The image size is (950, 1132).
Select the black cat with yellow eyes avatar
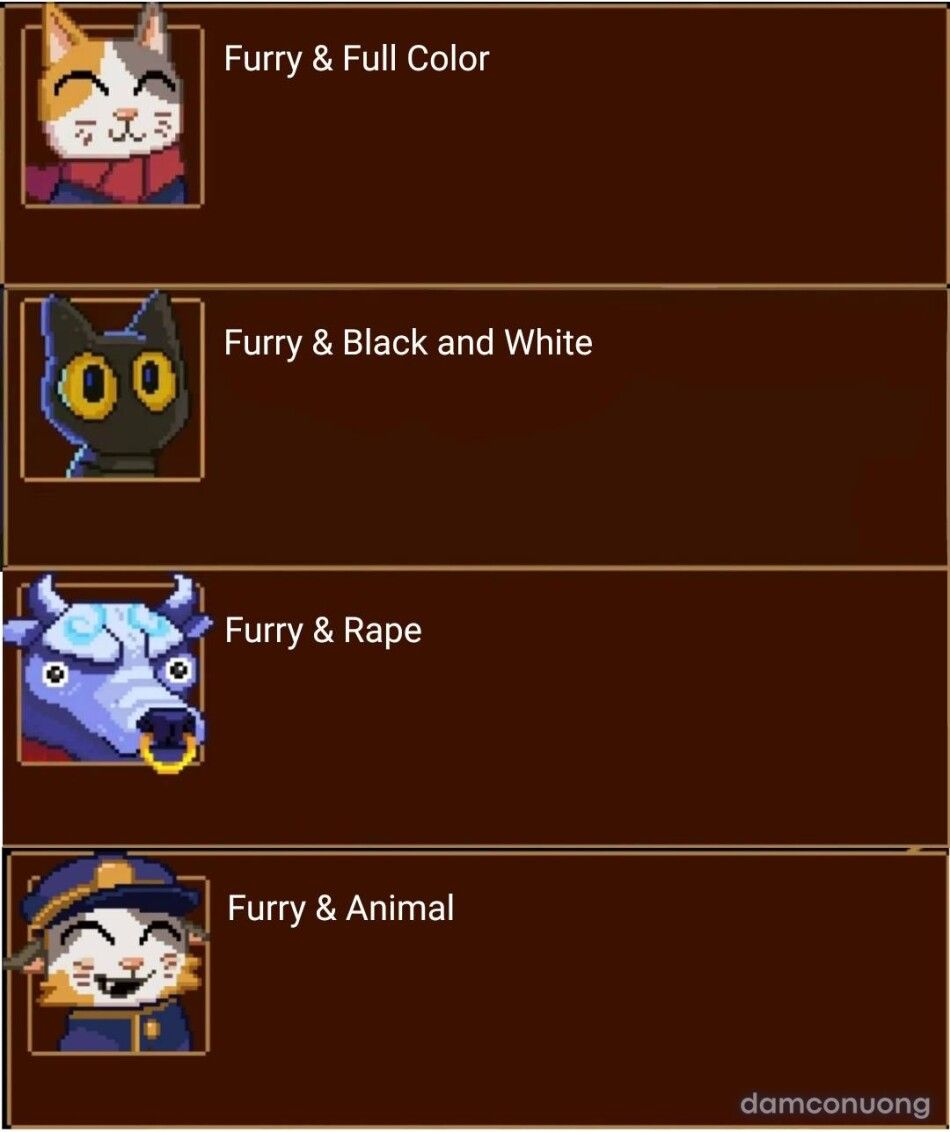(112, 386)
